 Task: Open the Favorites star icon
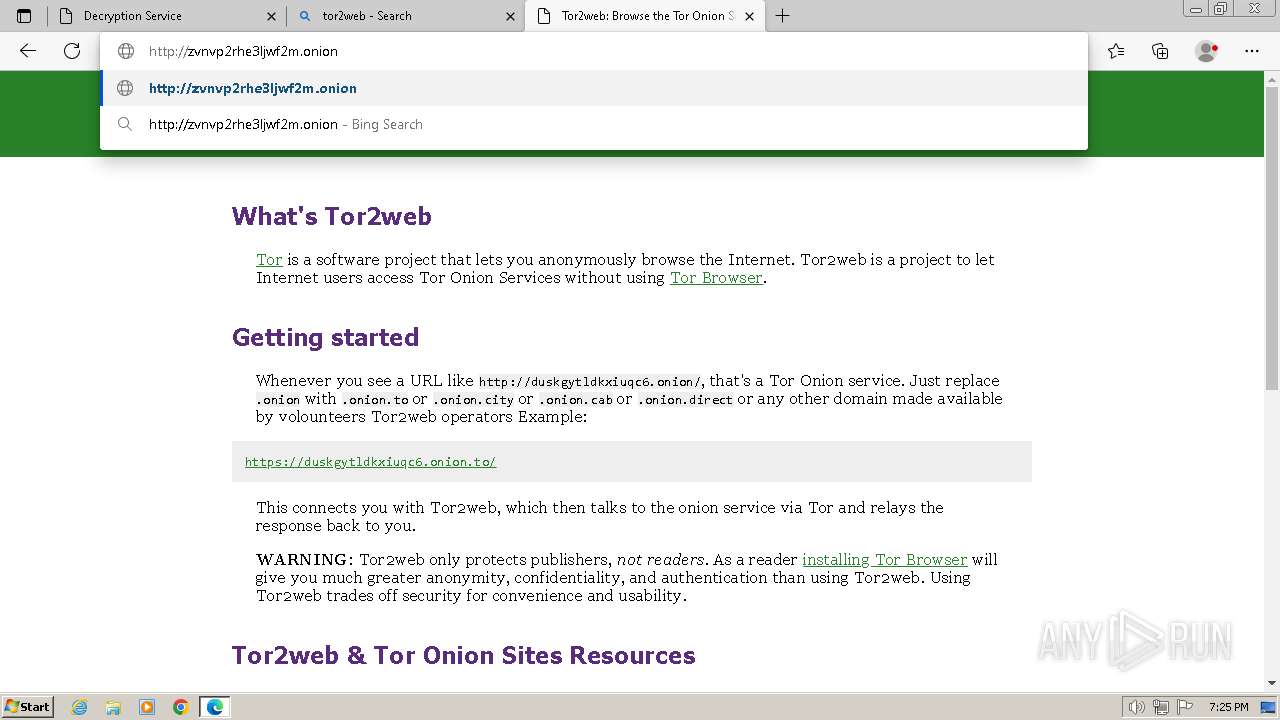[1116, 51]
